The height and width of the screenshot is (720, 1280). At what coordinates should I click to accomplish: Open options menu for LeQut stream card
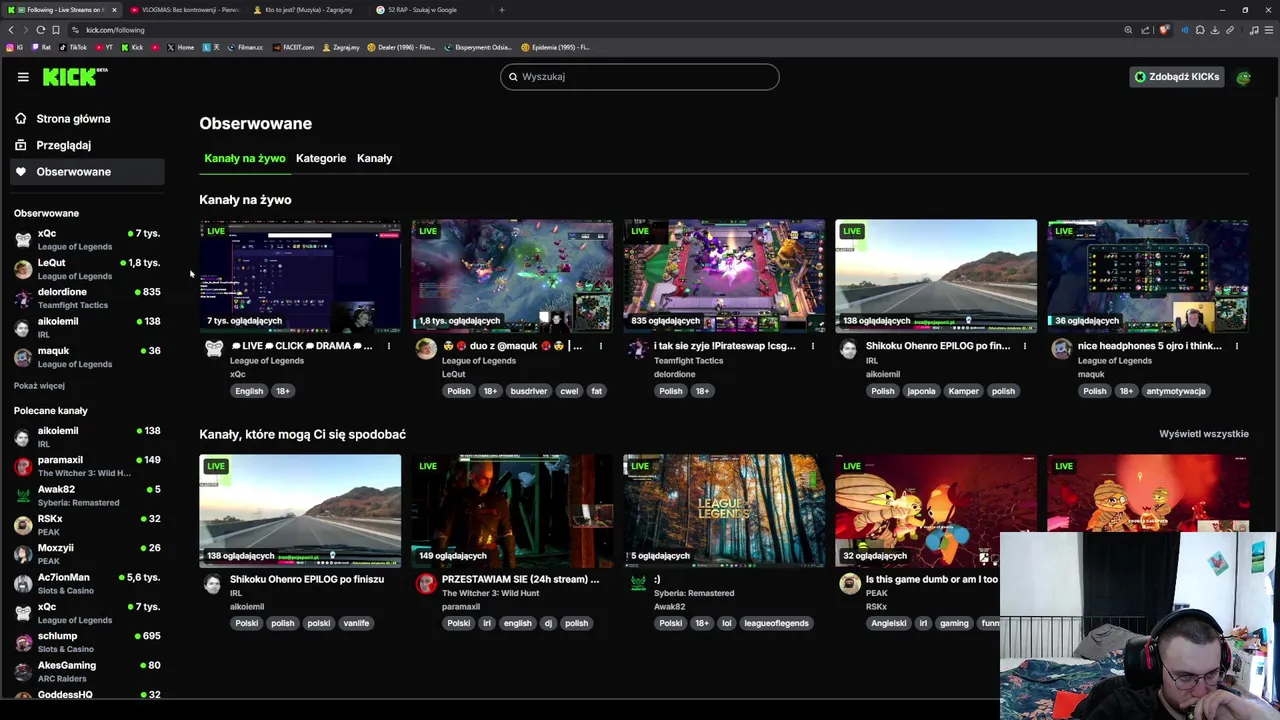click(601, 346)
